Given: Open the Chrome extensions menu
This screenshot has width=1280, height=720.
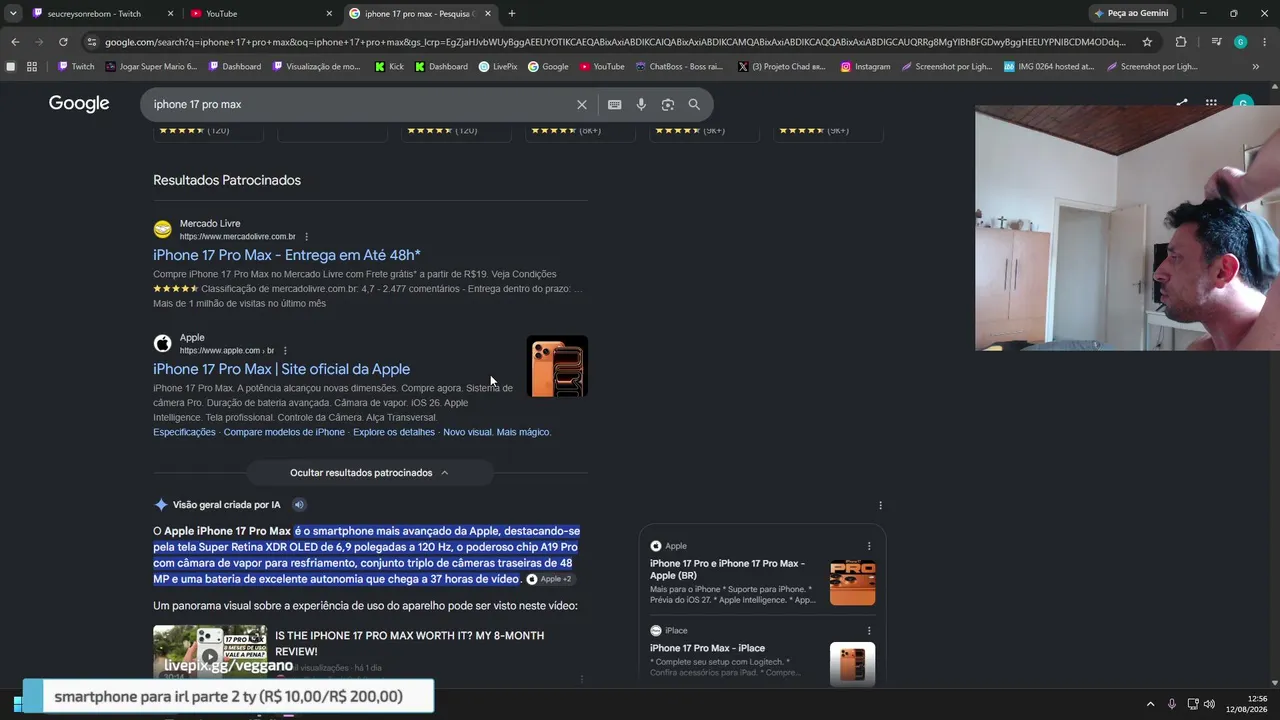Looking at the screenshot, I should pos(1181,42).
